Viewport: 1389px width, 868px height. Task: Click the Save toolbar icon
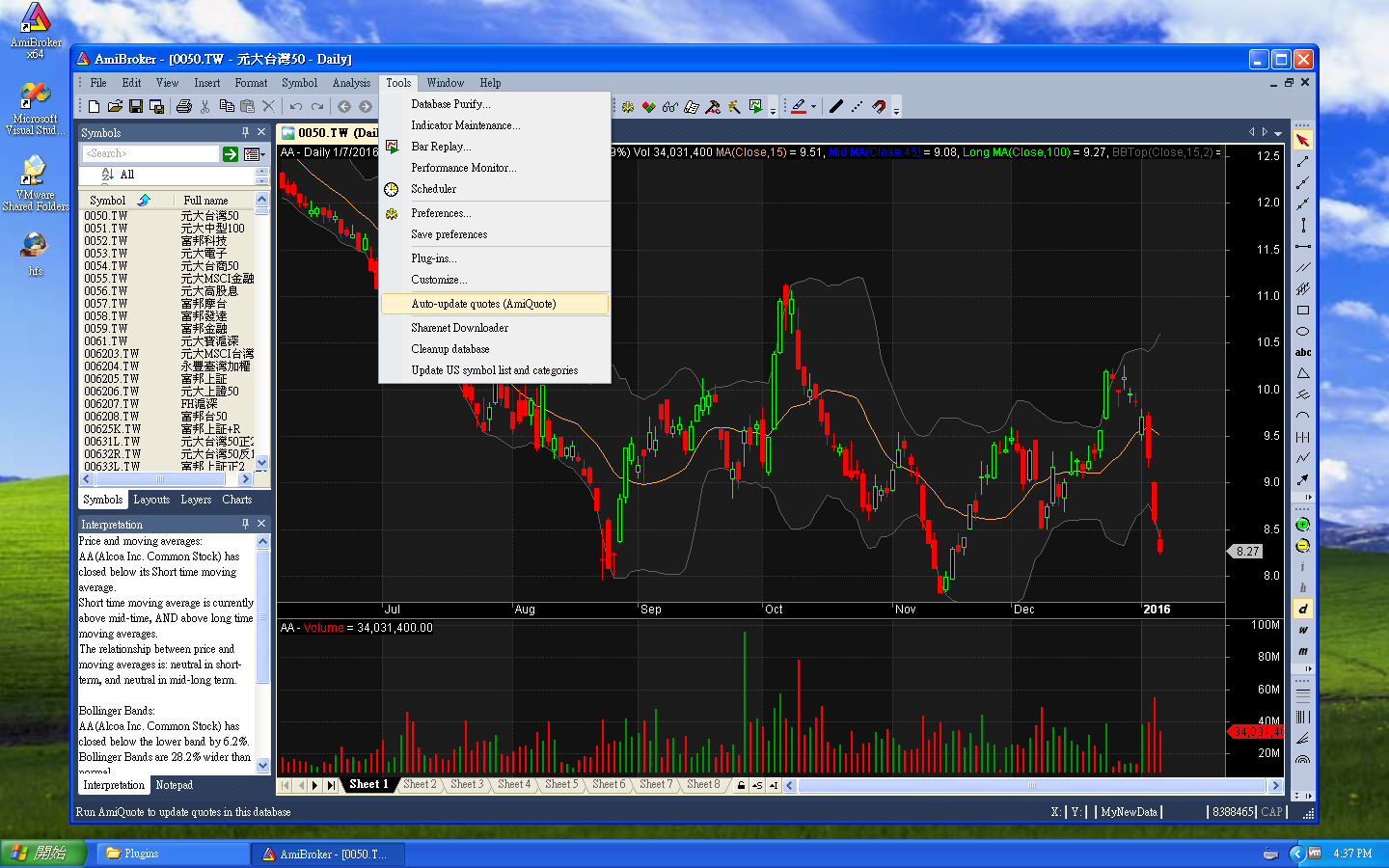136,106
